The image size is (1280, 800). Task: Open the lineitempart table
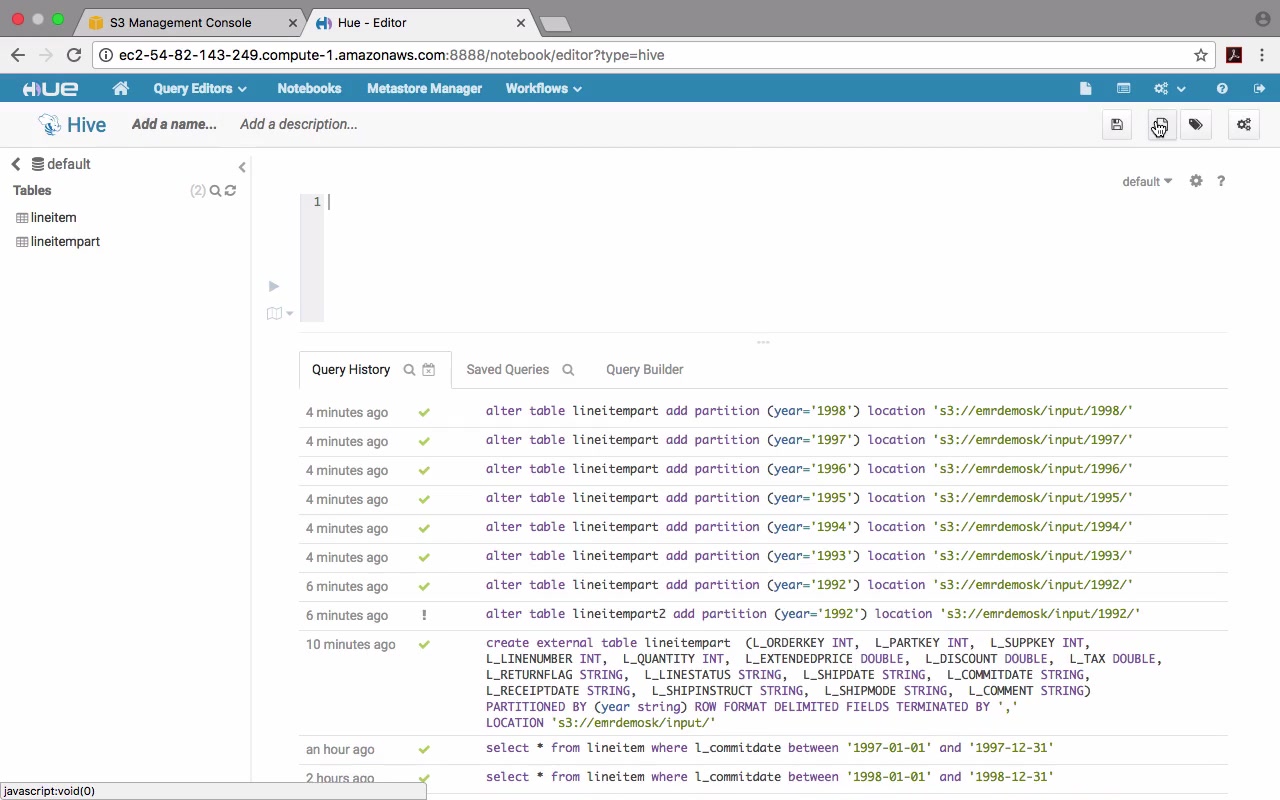pos(65,242)
